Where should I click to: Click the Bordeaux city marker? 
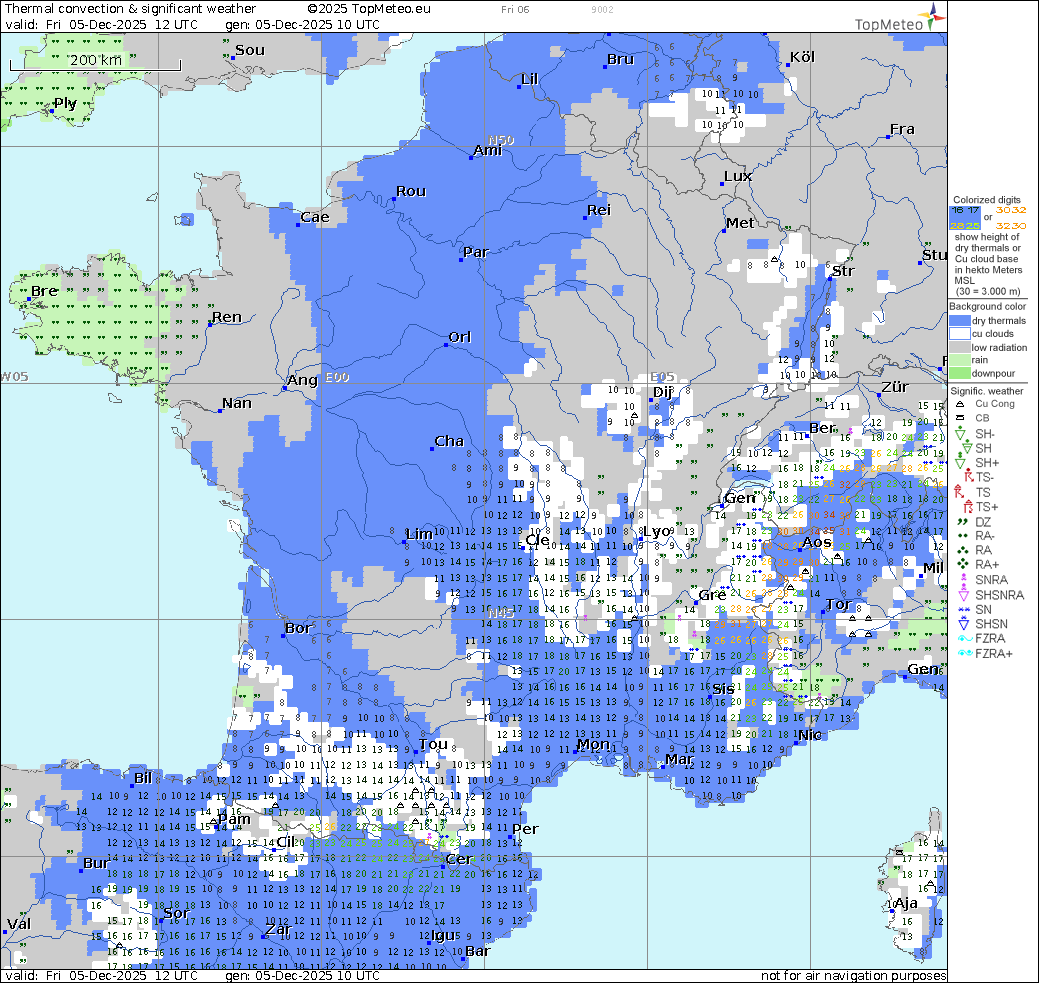pos(284,635)
